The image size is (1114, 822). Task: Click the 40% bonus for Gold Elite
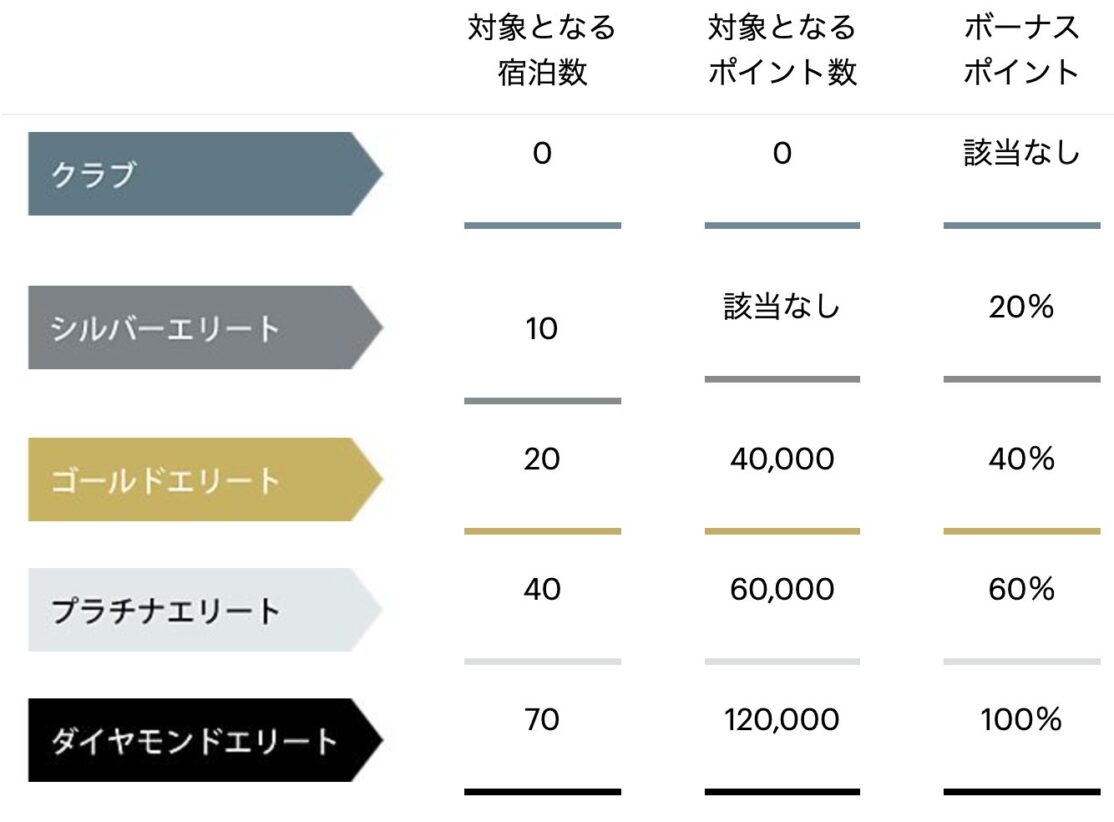[1022, 459]
